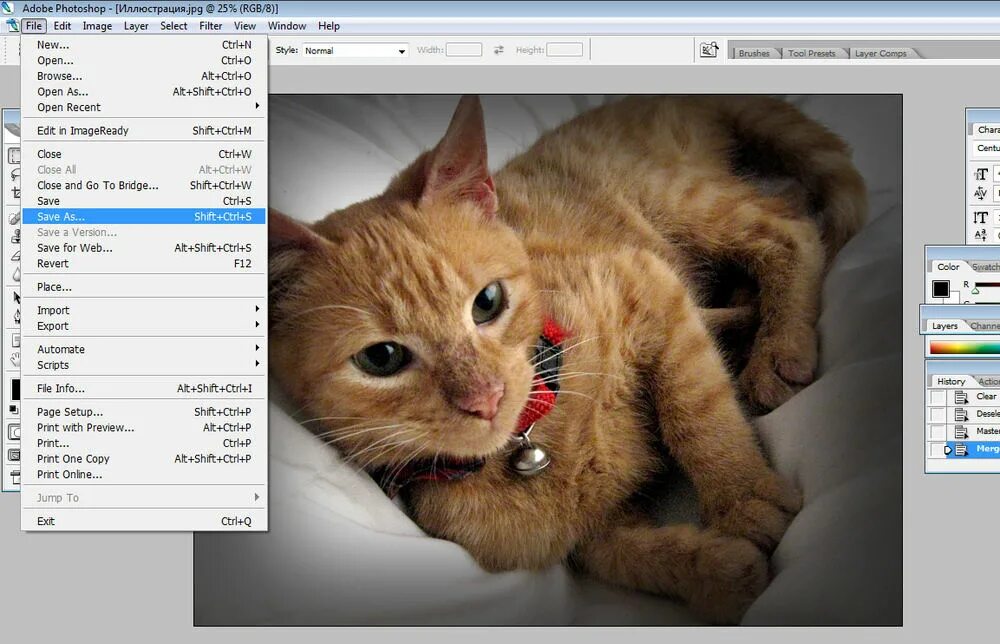Viewport: 1000px width, 644px height.
Task: Switch to the Actions panel tab
Action: point(988,381)
